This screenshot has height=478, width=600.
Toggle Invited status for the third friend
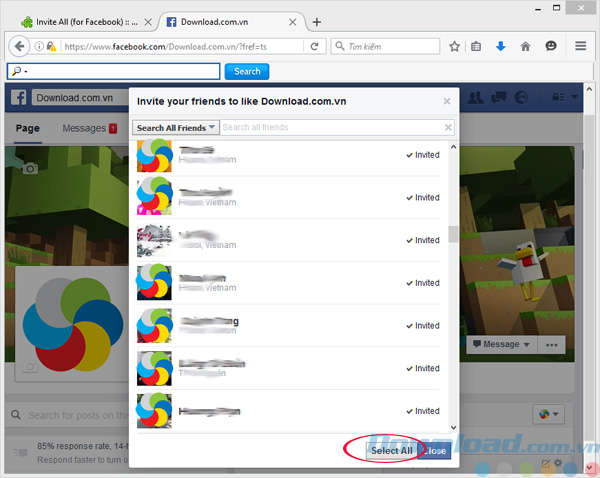[423, 240]
